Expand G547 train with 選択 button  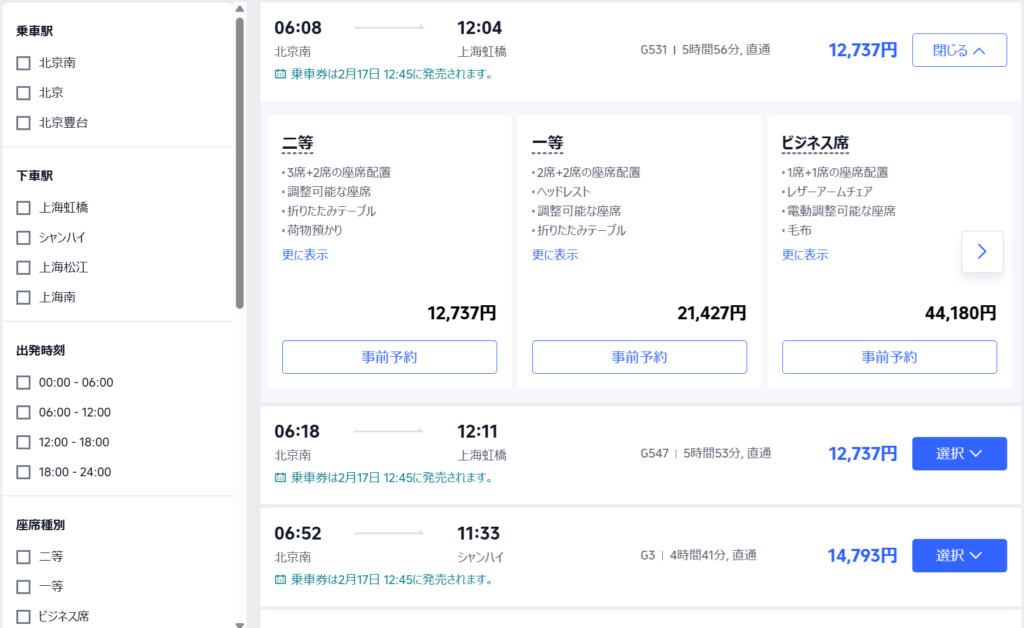(959, 454)
